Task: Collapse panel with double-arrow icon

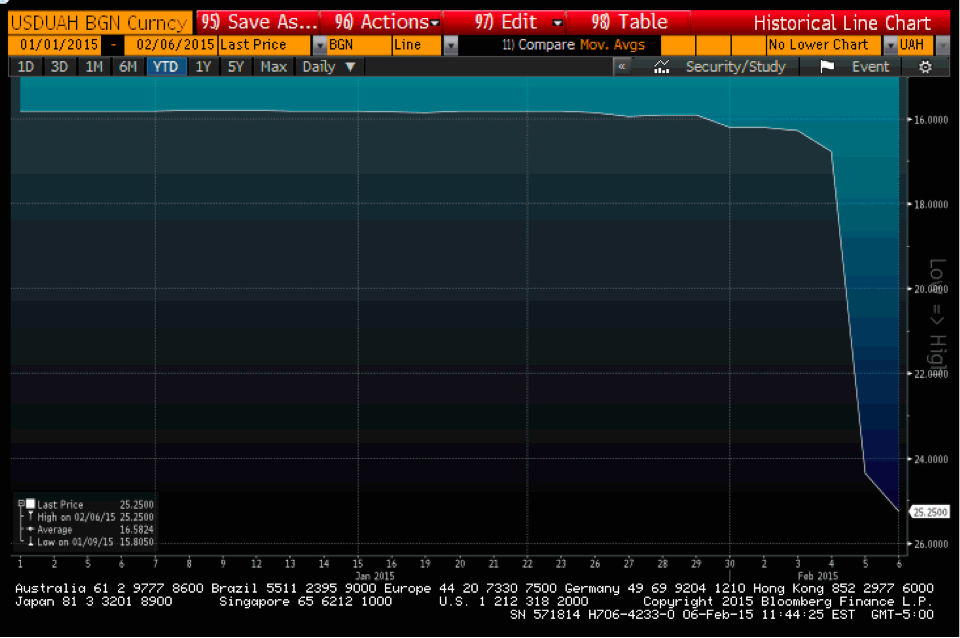Action: coord(622,67)
